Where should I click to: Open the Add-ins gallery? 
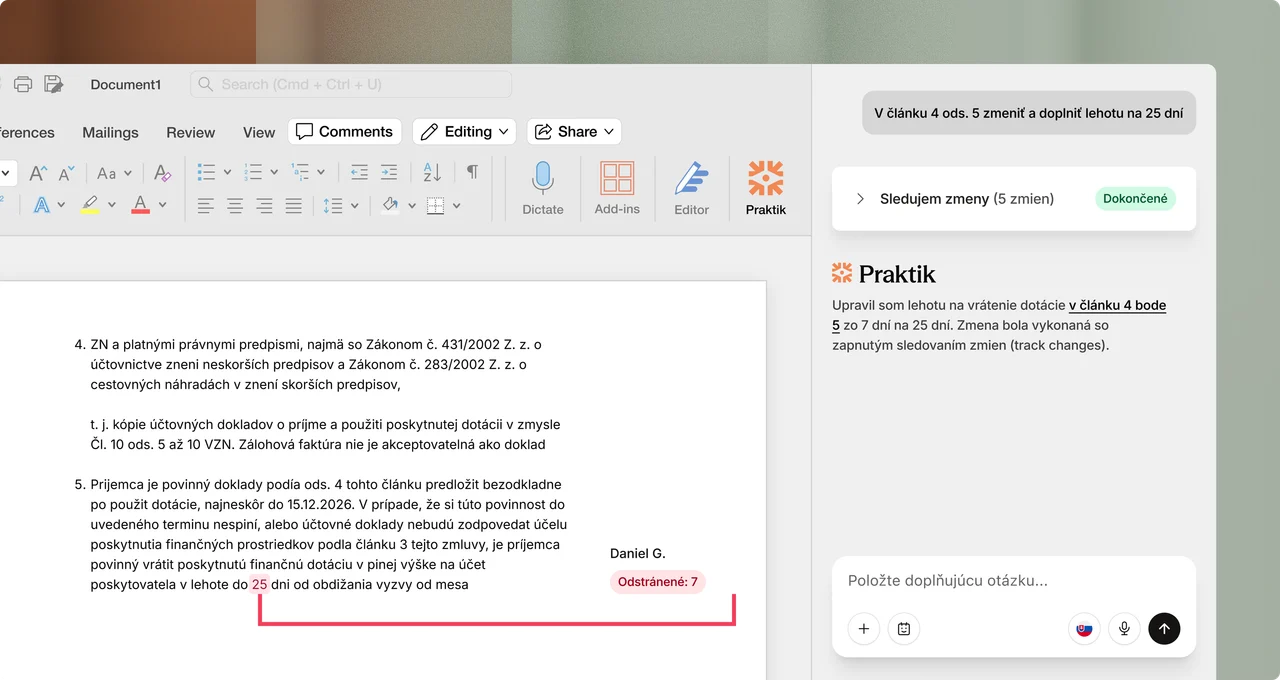pos(617,187)
